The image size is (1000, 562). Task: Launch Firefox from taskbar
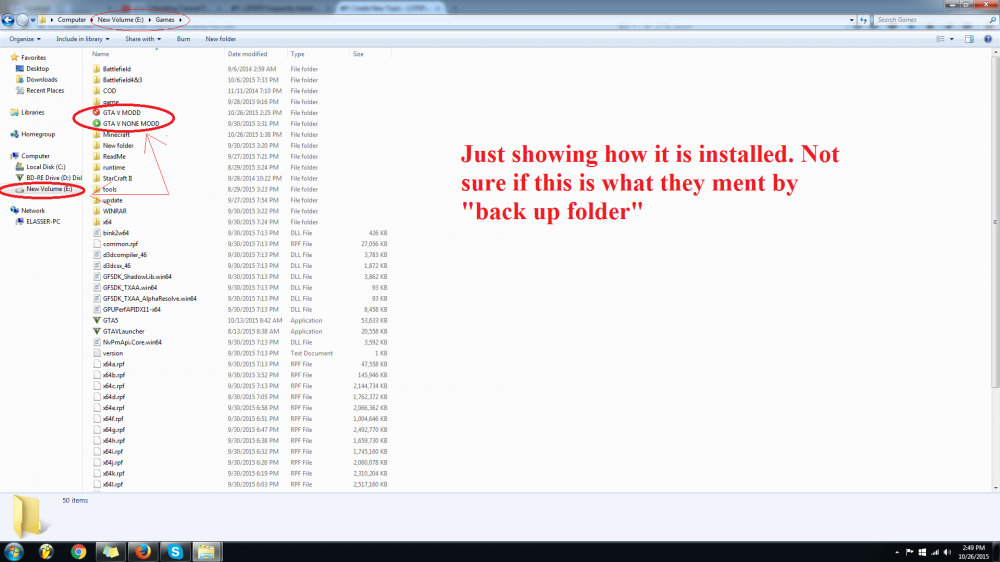[143, 551]
